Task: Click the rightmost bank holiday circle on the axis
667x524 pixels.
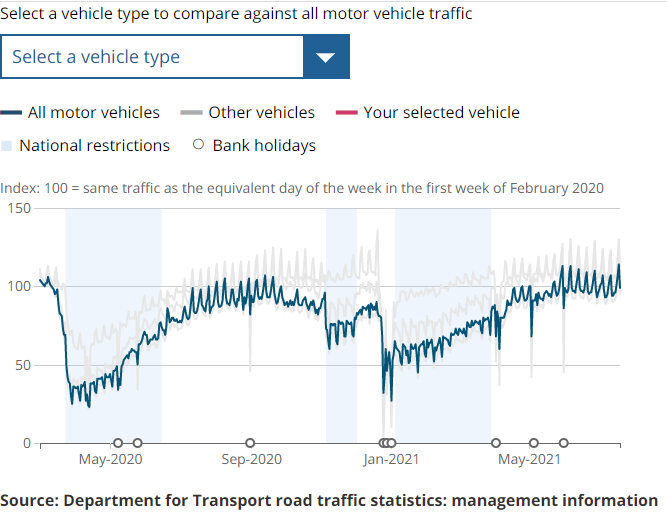Action: click(x=564, y=443)
